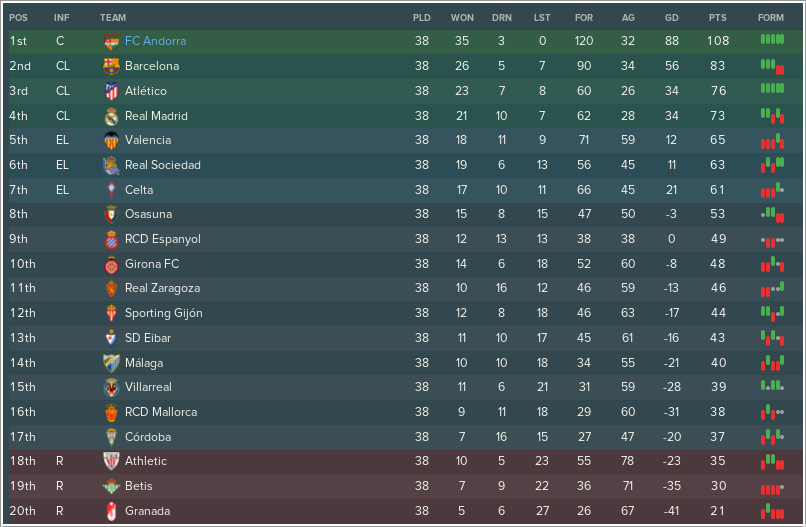This screenshot has width=806, height=527.
Task: Open Real Sociedad team page
Action: [162, 165]
